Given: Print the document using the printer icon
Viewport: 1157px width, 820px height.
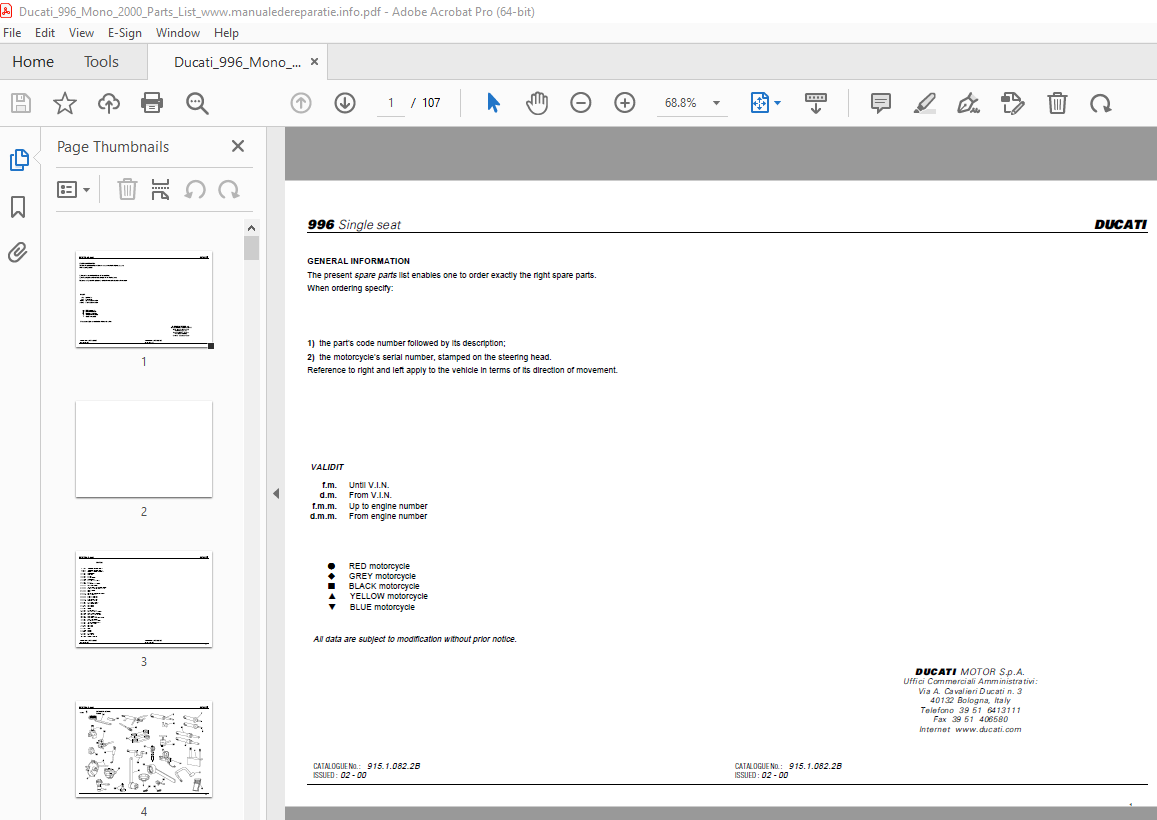Looking at the screenshot, I should [152, 103].
